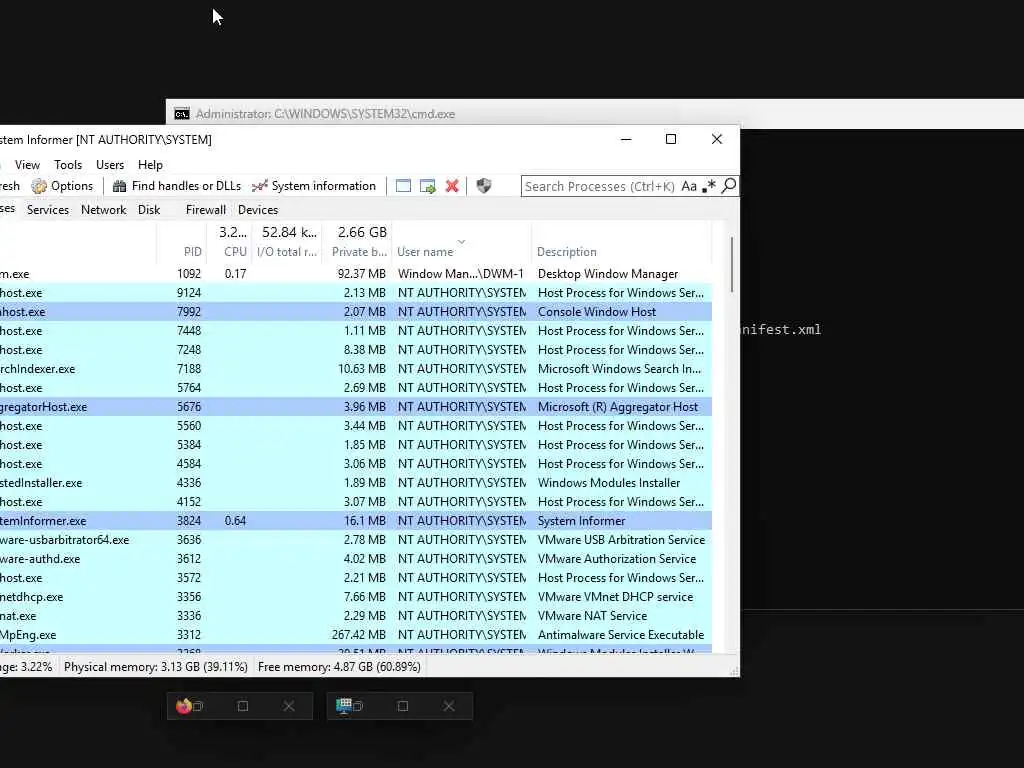Select VMware Authorization Service row
1024x768 pixels.
(356, 558)
